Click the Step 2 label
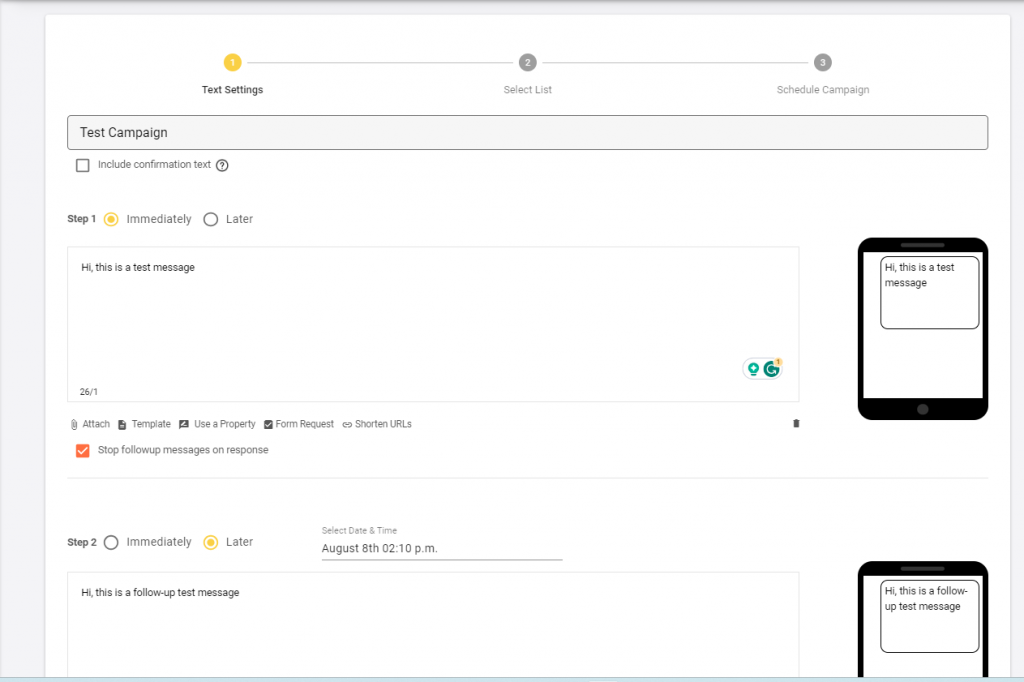 [82, 542]
